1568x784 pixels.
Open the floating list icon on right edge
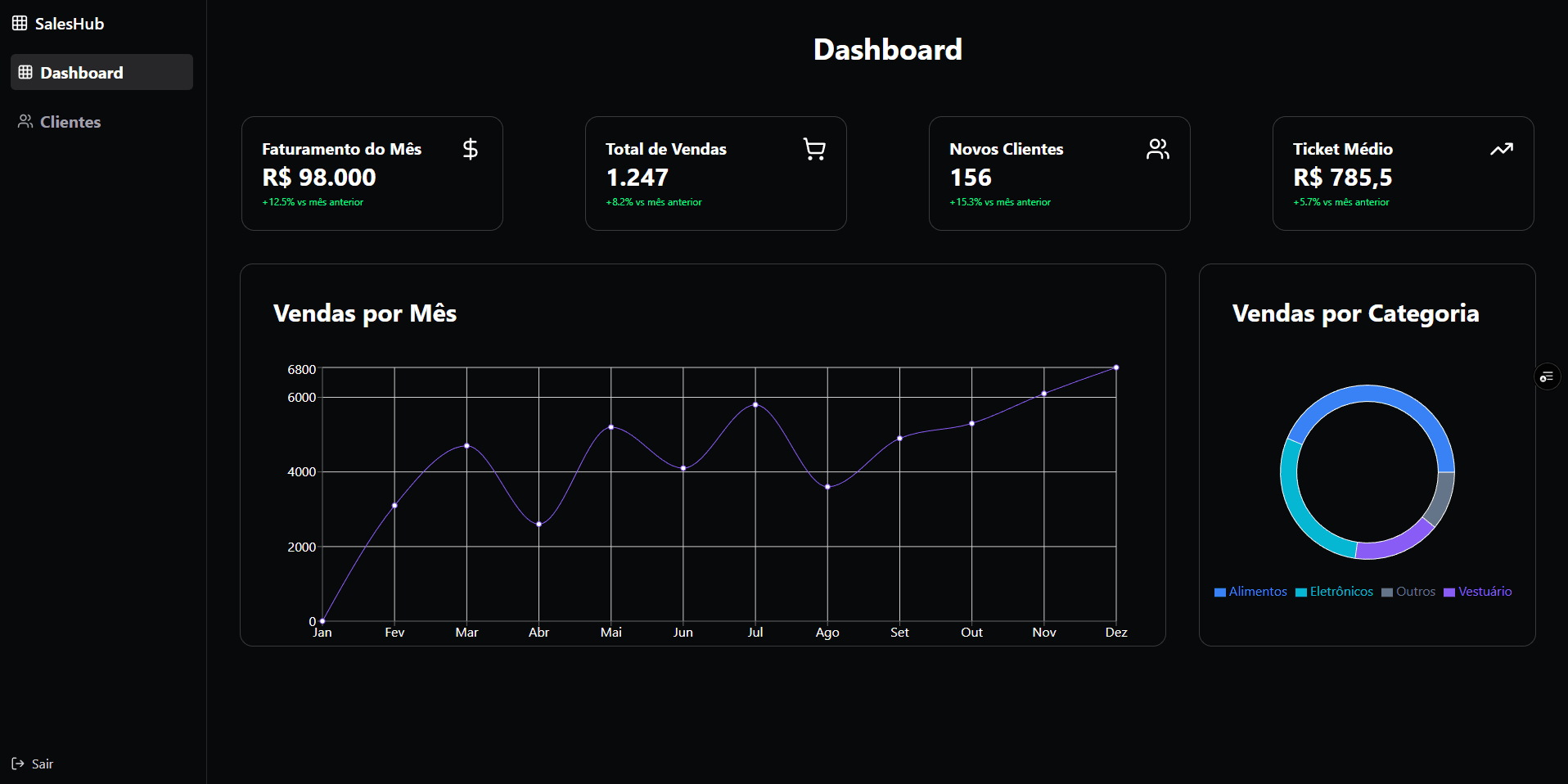pos(1547,376)
